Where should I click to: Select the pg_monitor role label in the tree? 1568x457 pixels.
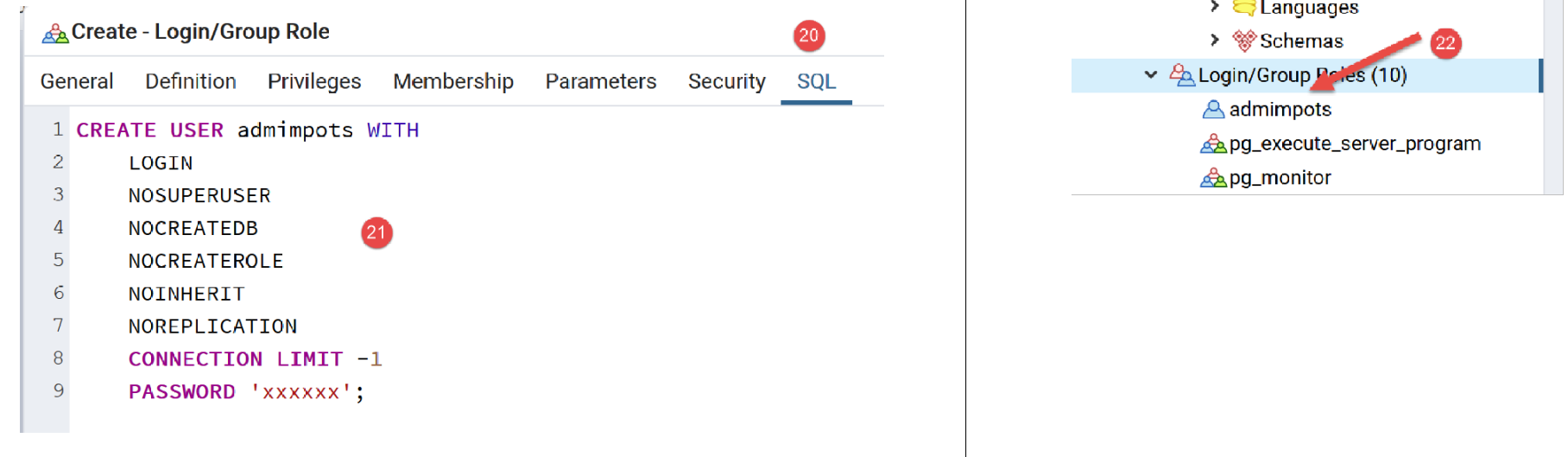(1280, 178)
